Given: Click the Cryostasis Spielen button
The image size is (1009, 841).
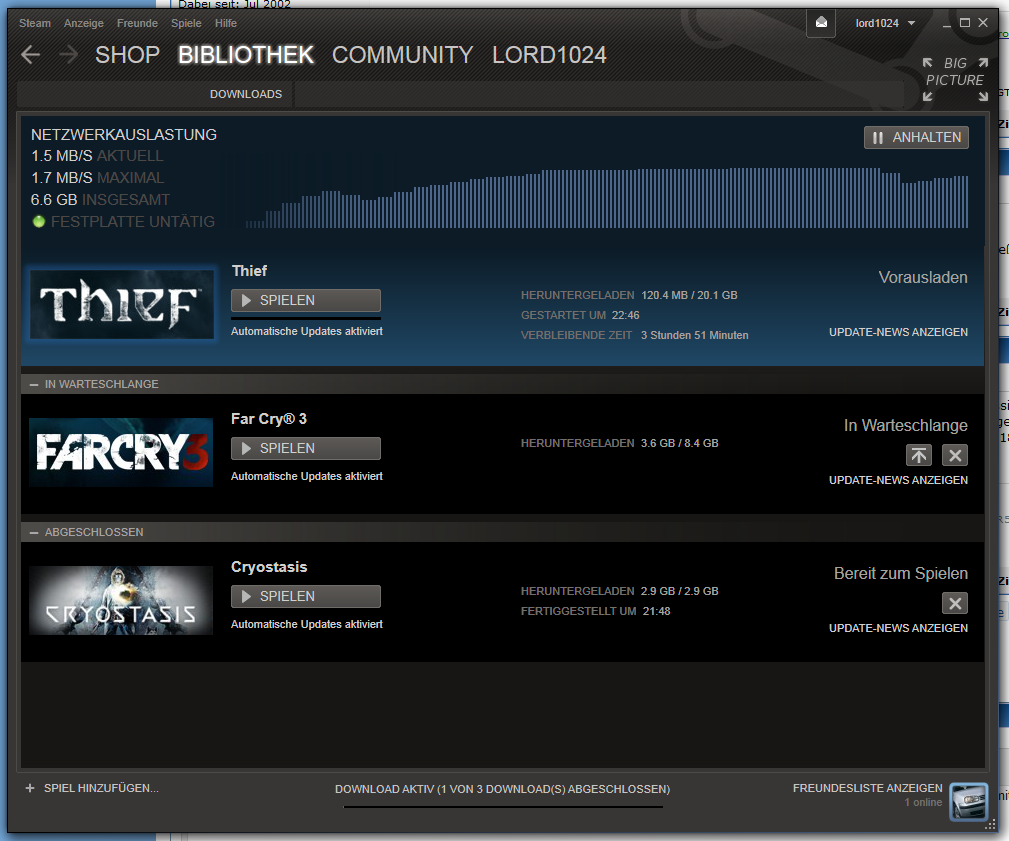Looking at the screenshot, I should point(306,596).
